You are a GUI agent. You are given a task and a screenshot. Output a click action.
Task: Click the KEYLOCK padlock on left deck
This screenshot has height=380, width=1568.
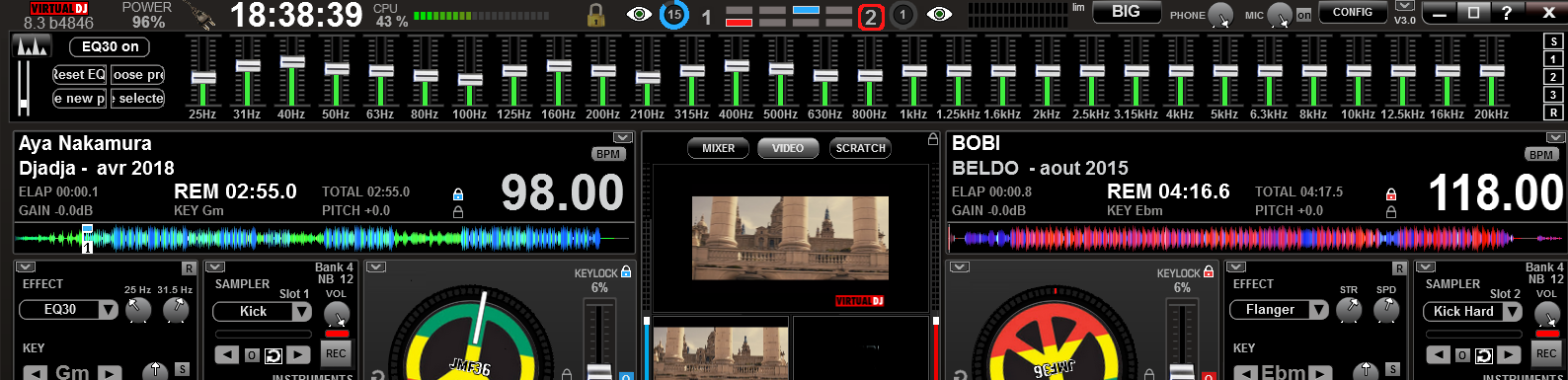click(x=626, y=271)
